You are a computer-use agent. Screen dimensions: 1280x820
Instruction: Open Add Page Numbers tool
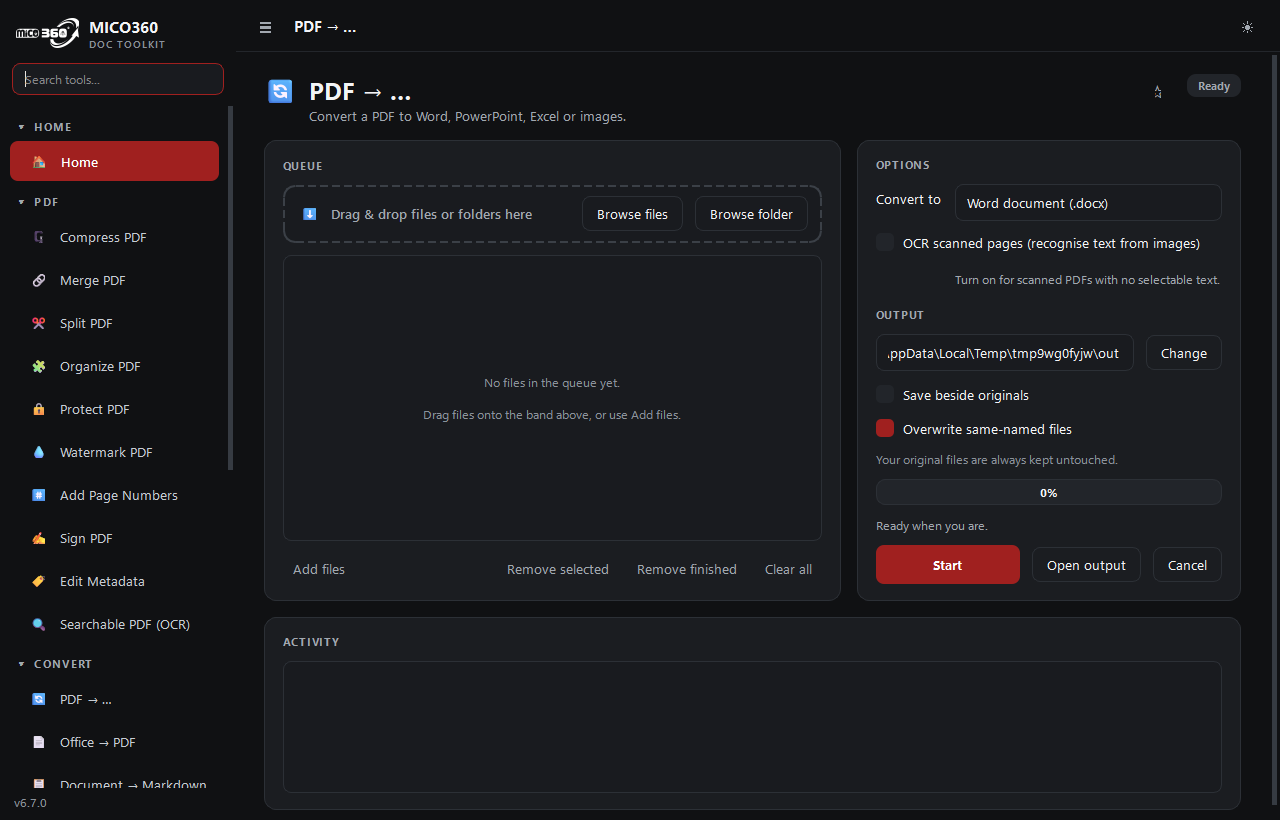pyautogui.click(x=114, y=495)
